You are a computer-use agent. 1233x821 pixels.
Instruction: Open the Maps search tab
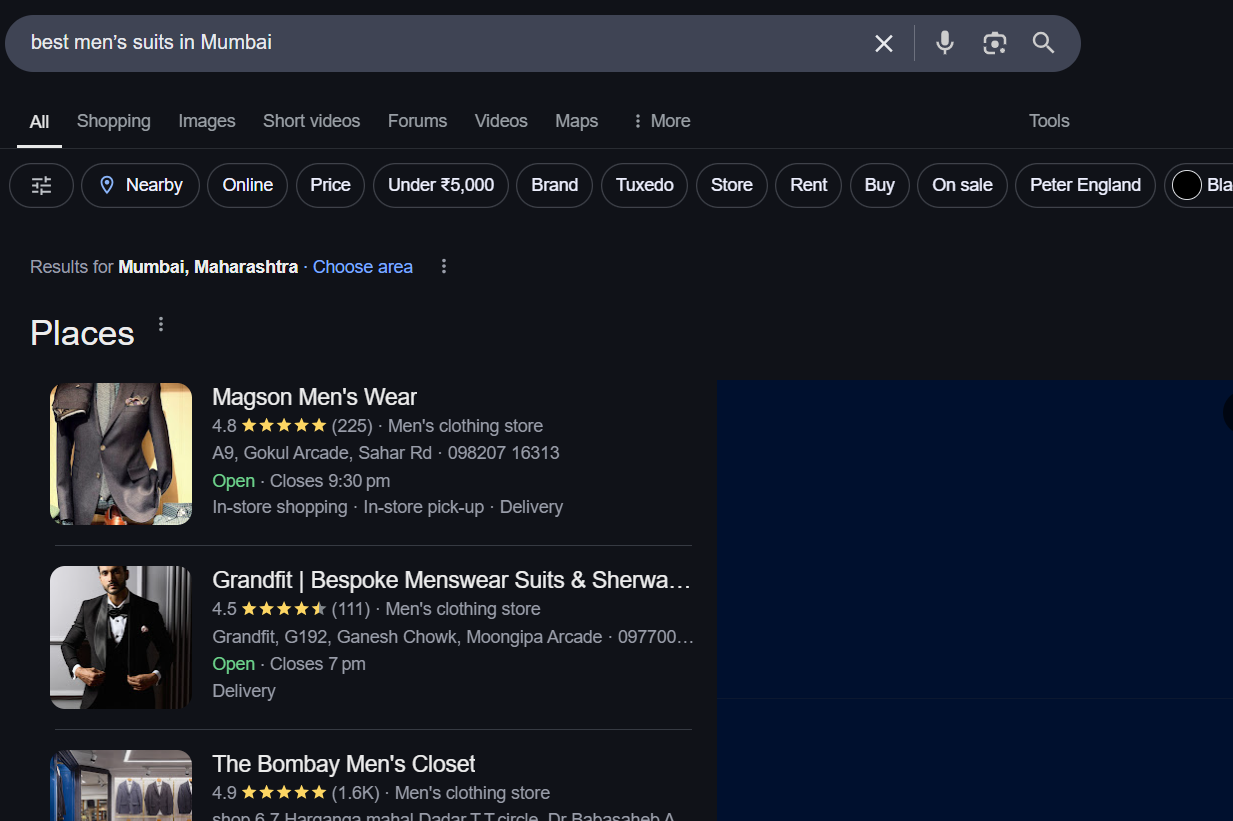[576, 120]
